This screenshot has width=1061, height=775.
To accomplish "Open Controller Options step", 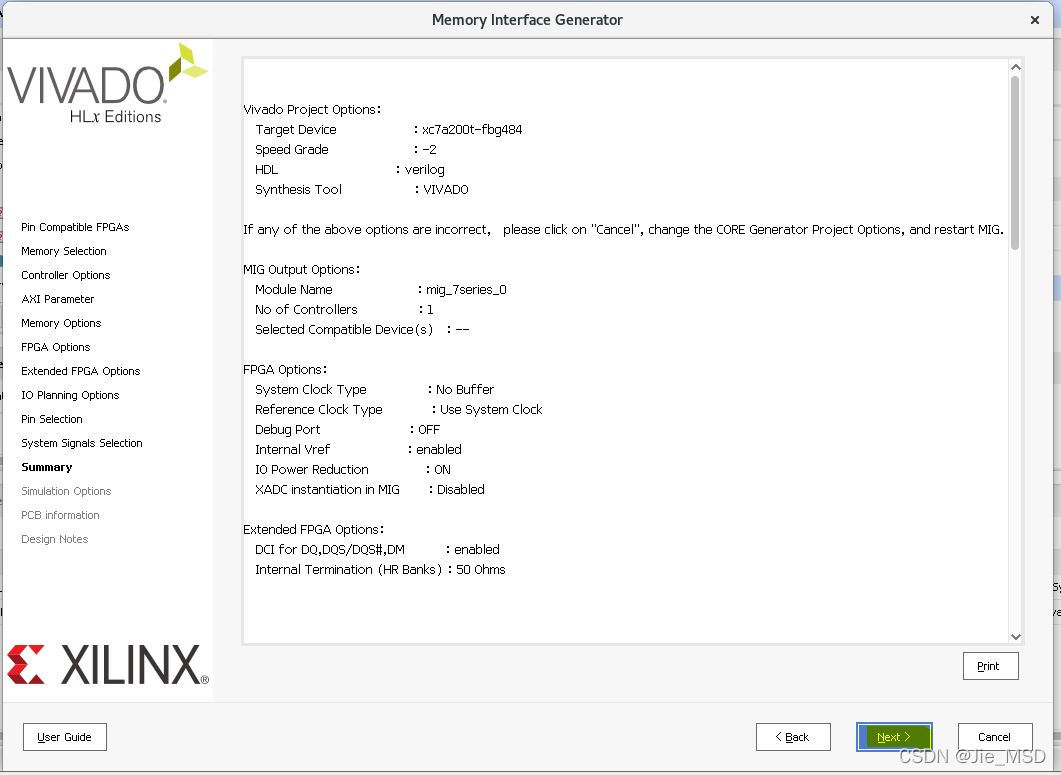I will (66, 275).
